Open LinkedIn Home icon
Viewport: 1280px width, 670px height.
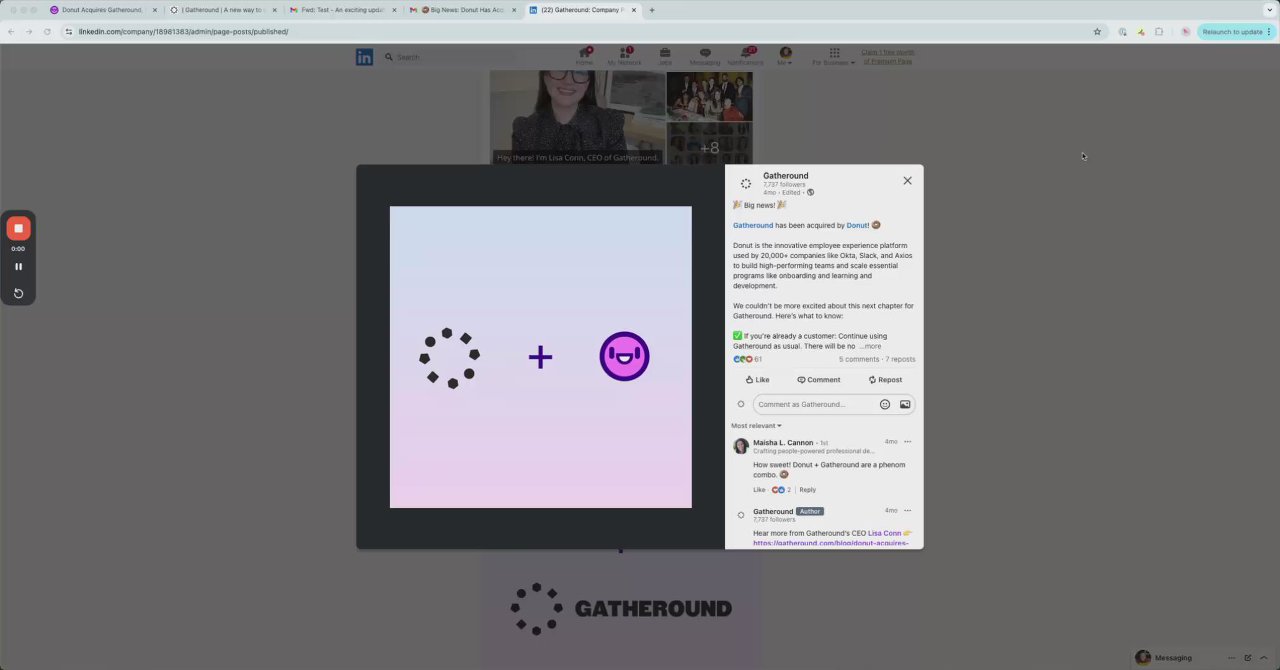(x=584, y=56)
